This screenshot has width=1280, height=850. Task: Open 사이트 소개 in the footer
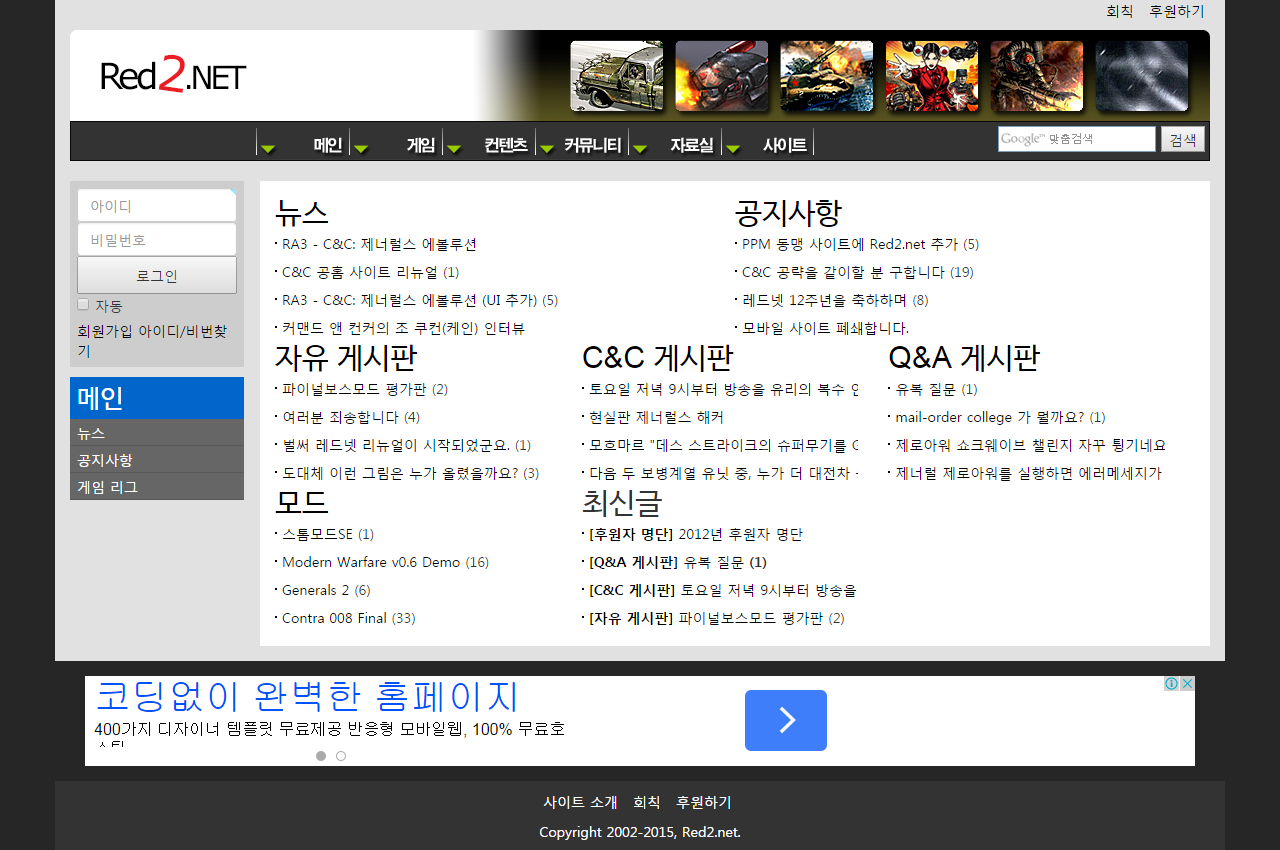pyautogui.click(x=580, y=802)
